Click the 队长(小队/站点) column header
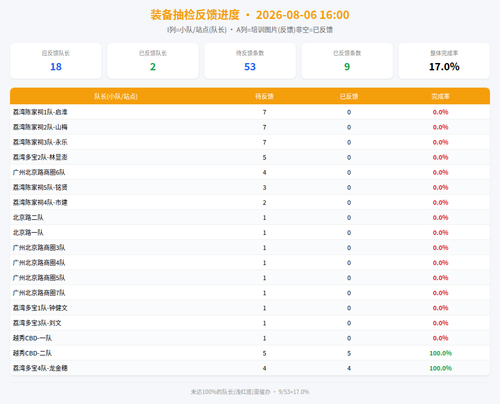Viewport: 500px width, 404px height. click(x=116, y=97)
